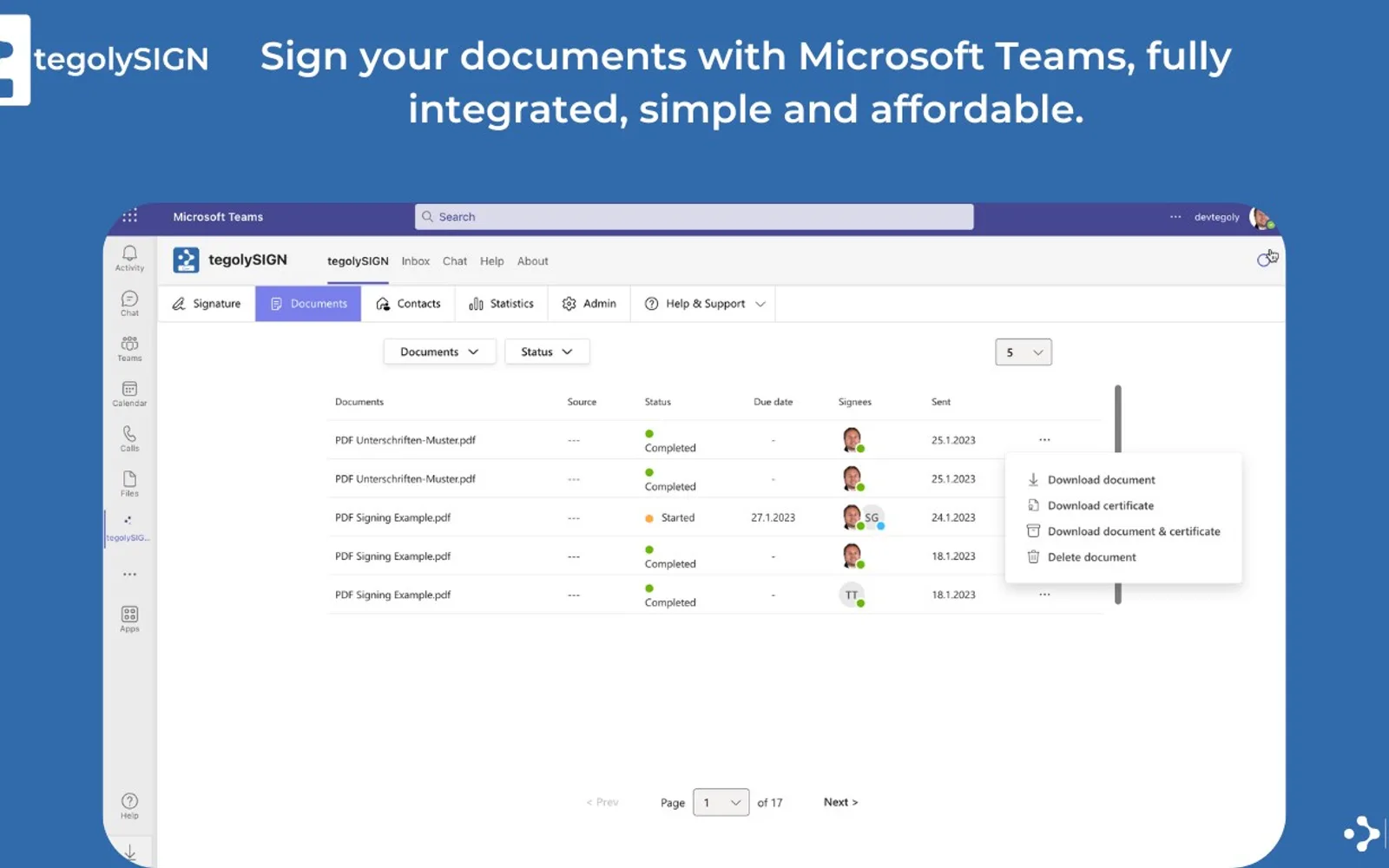This screenshot has height=868, width=1389.
Task: Open more apps ellipsis in sidebar
Action: (x=129, y=575)
